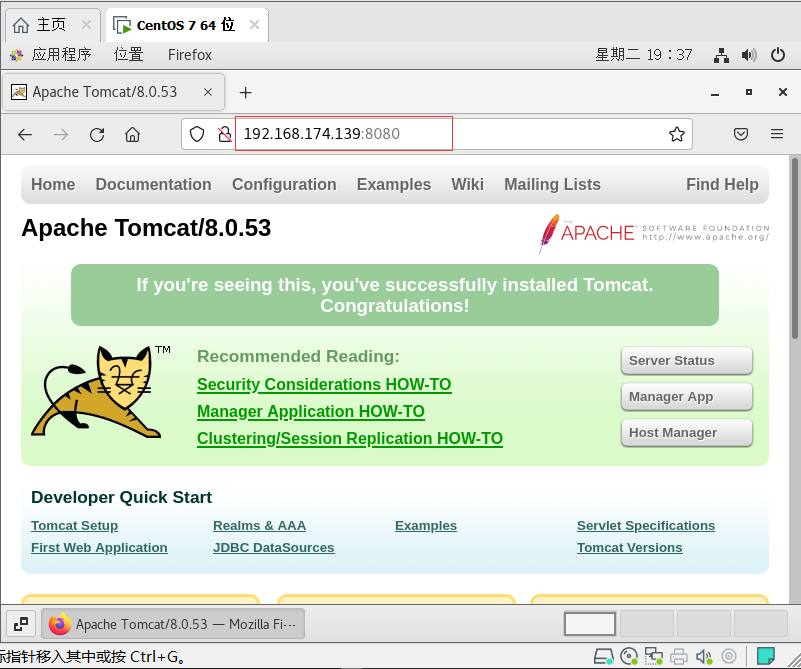Open the Firefox home page icon

click(132, 135)
